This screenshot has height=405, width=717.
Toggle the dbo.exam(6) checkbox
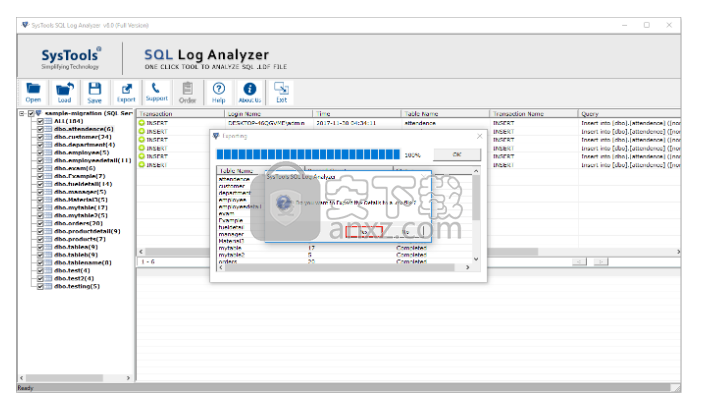(x=40, y=168)
